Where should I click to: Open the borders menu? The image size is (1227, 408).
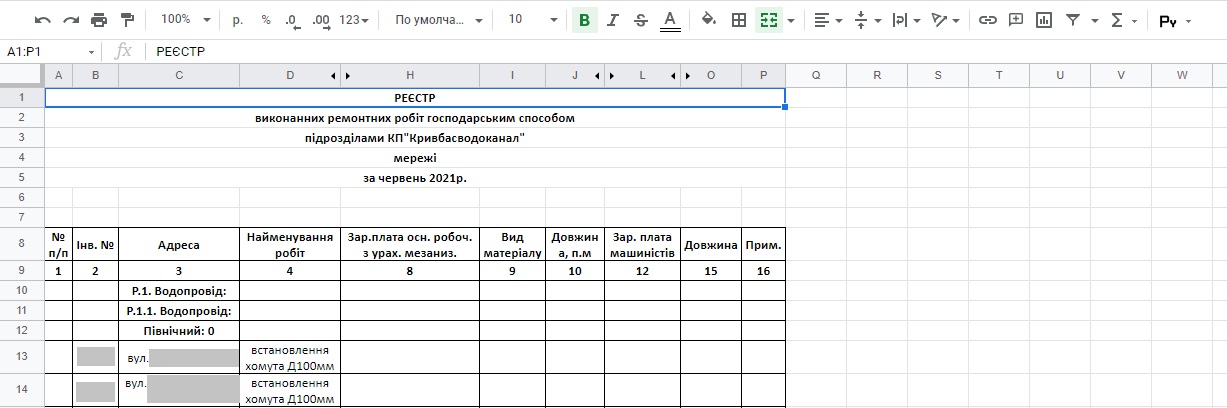(x=739, y=20)
